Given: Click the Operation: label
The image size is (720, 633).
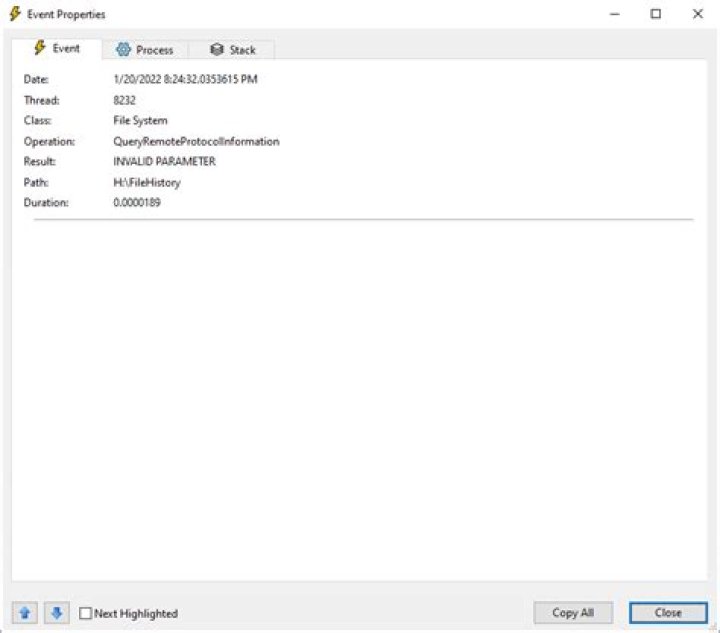Looking at the screenshot, I should point(49,141).
